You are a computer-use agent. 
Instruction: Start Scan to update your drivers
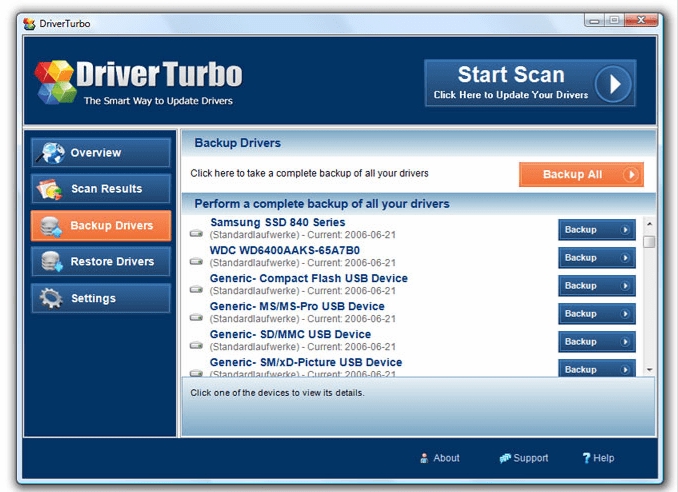530,83
